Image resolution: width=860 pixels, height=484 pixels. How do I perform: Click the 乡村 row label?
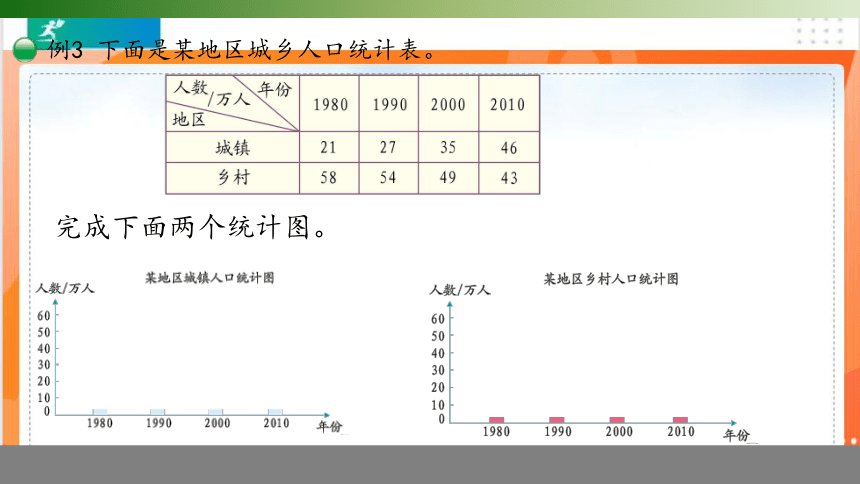[x=233, y=177]
